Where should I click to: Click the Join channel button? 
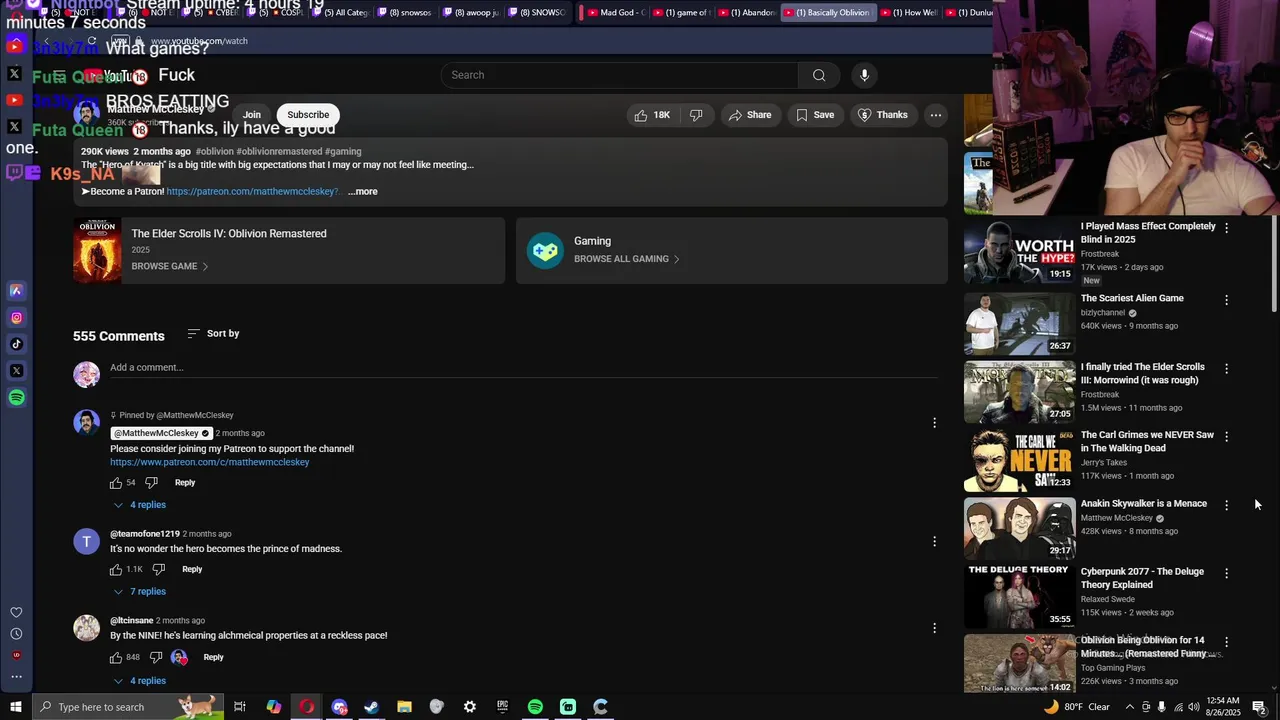tap(252, 115)
